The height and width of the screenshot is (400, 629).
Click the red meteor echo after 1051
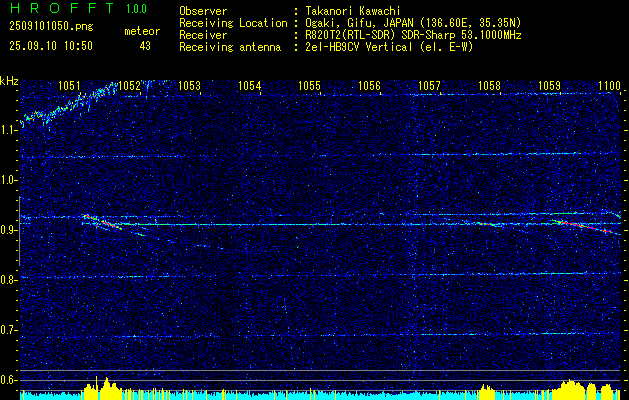pos(103,222)
